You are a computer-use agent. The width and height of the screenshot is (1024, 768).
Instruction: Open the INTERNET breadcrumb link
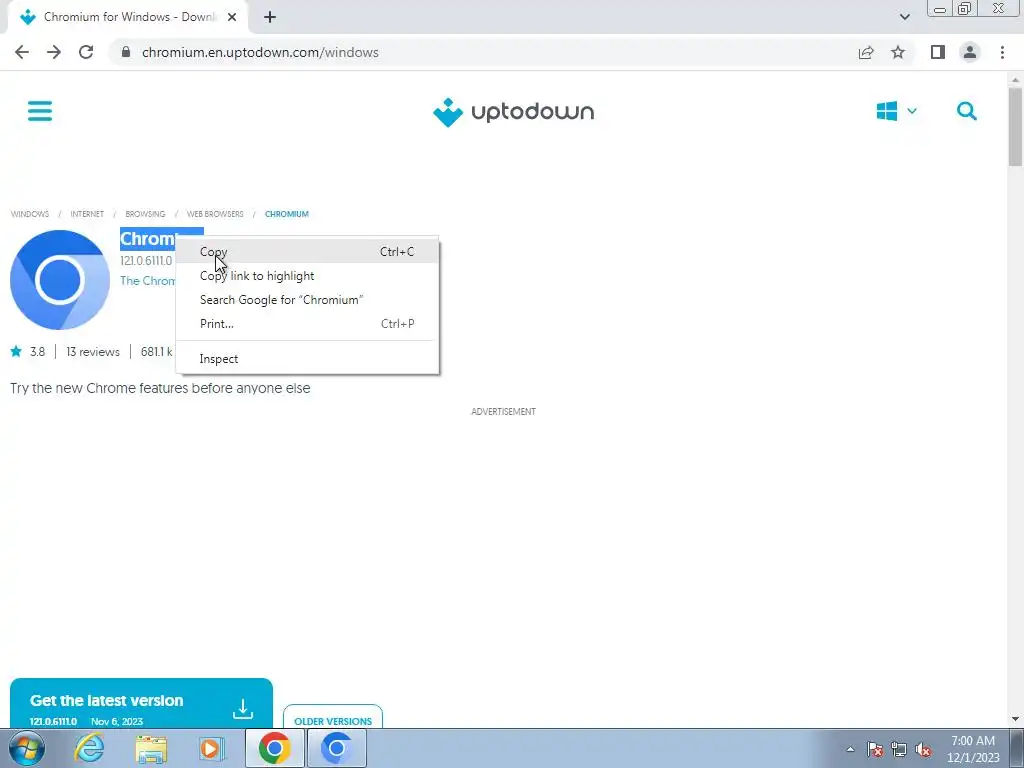(x=87, y=214)
